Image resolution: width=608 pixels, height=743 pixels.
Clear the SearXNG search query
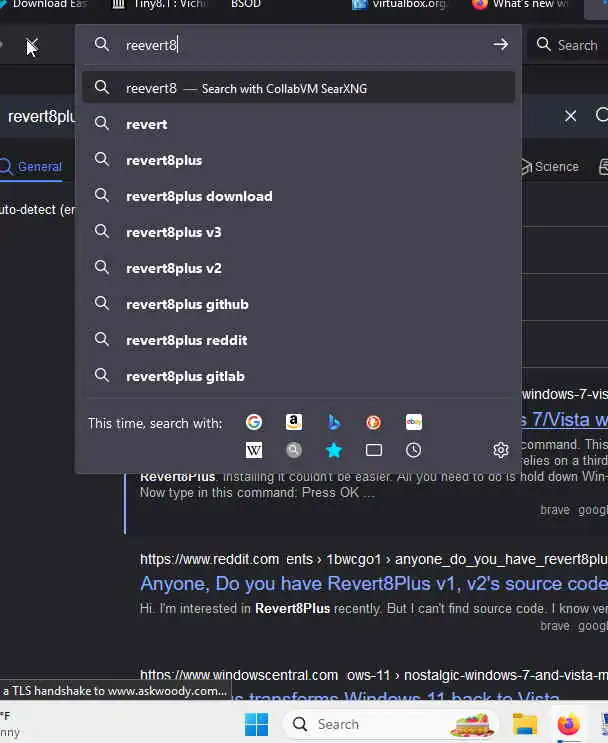571,116
